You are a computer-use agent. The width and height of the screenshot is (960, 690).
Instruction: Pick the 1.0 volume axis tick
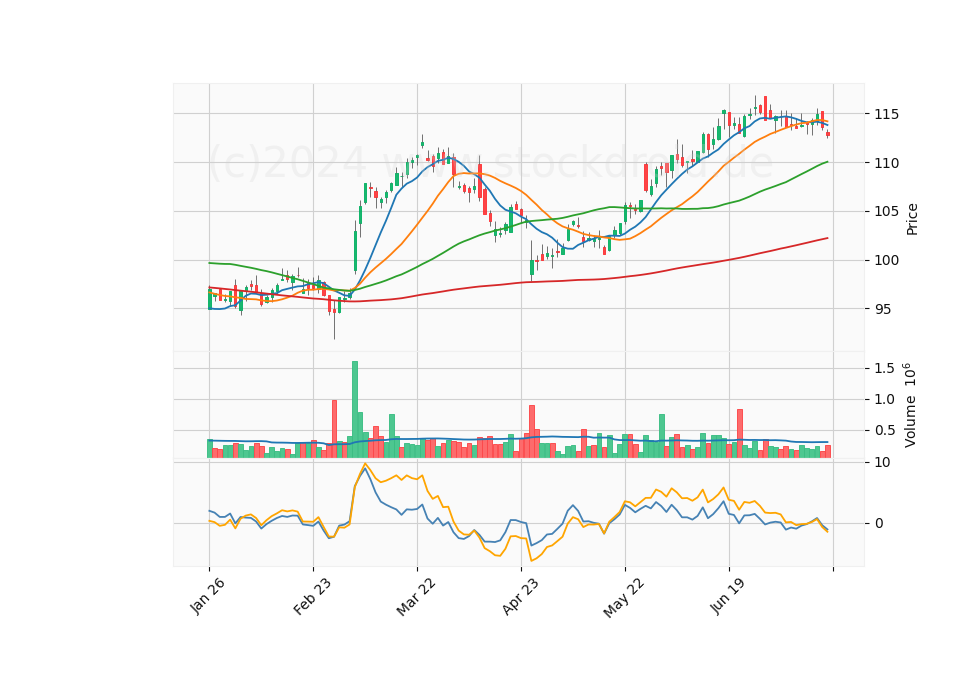pyautogui.click(x=885, y=399)
